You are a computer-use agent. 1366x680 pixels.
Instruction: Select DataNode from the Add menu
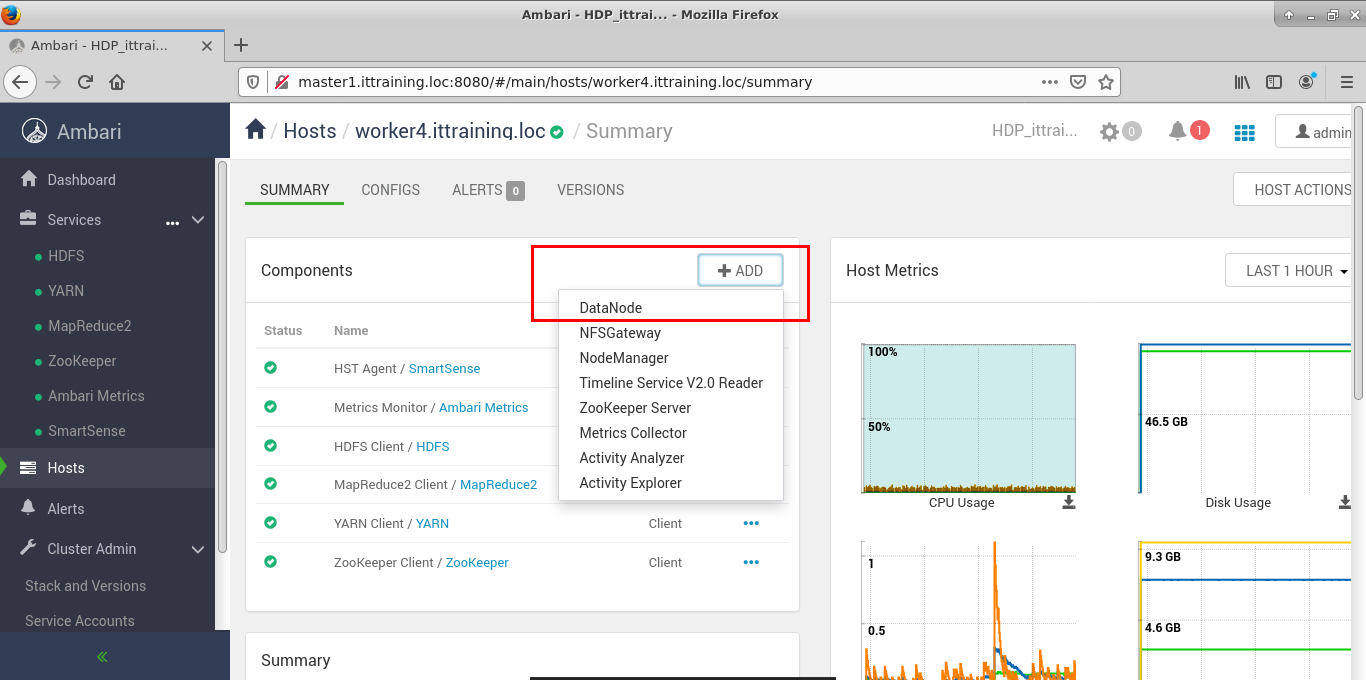[611, 308]
